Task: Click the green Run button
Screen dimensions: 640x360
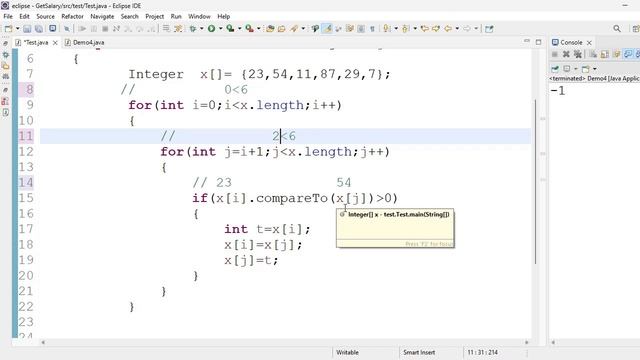Action: pyautogui.click(x=211, y=29)
